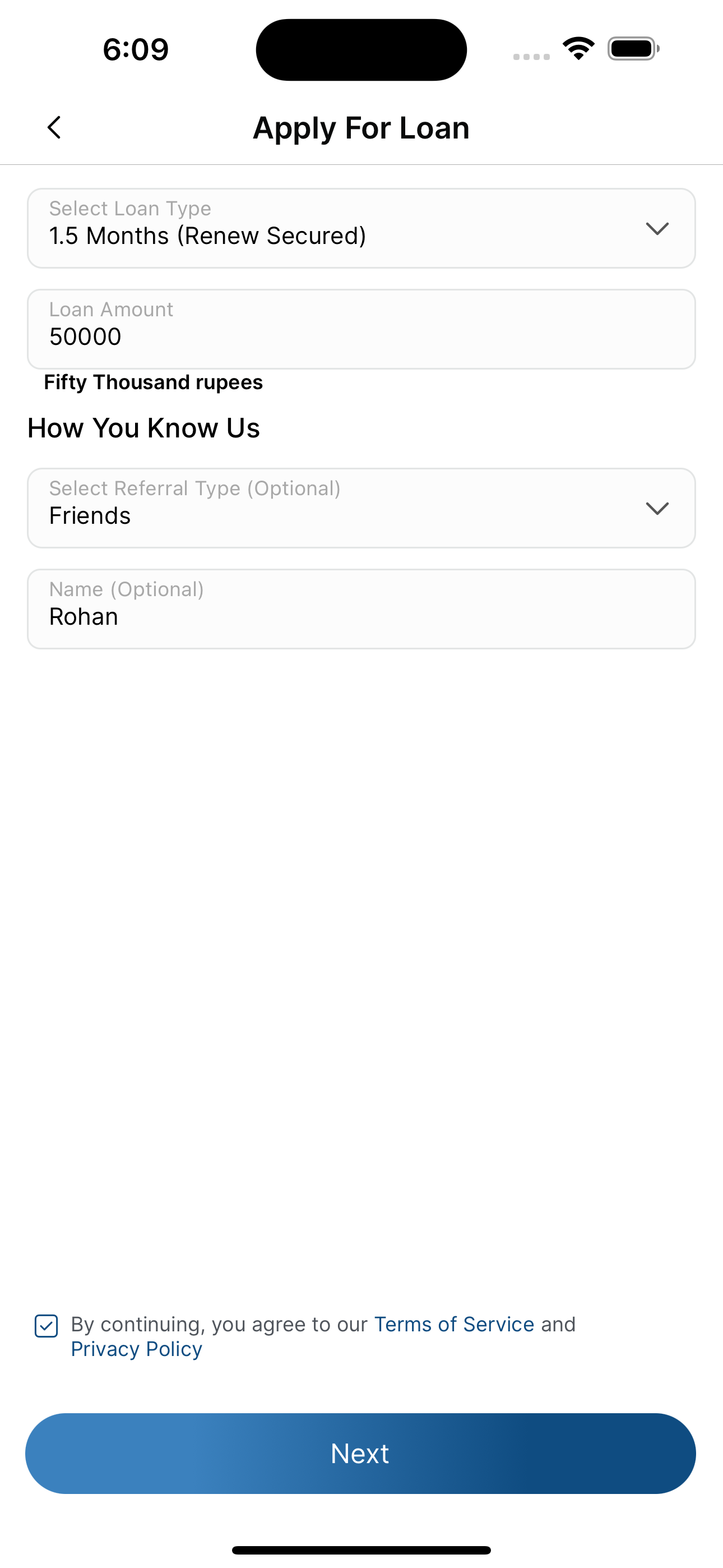The height and width of the screenshot is (1568, 723).
Task: Expand the Select Loan Type chevron
Action: click(657, 228)
